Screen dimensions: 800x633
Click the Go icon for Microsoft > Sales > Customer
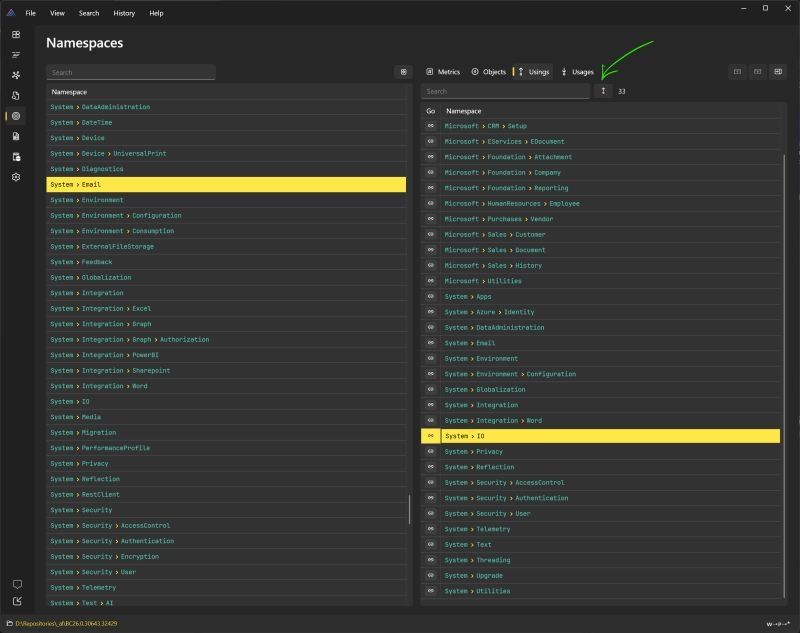point(431,235)
